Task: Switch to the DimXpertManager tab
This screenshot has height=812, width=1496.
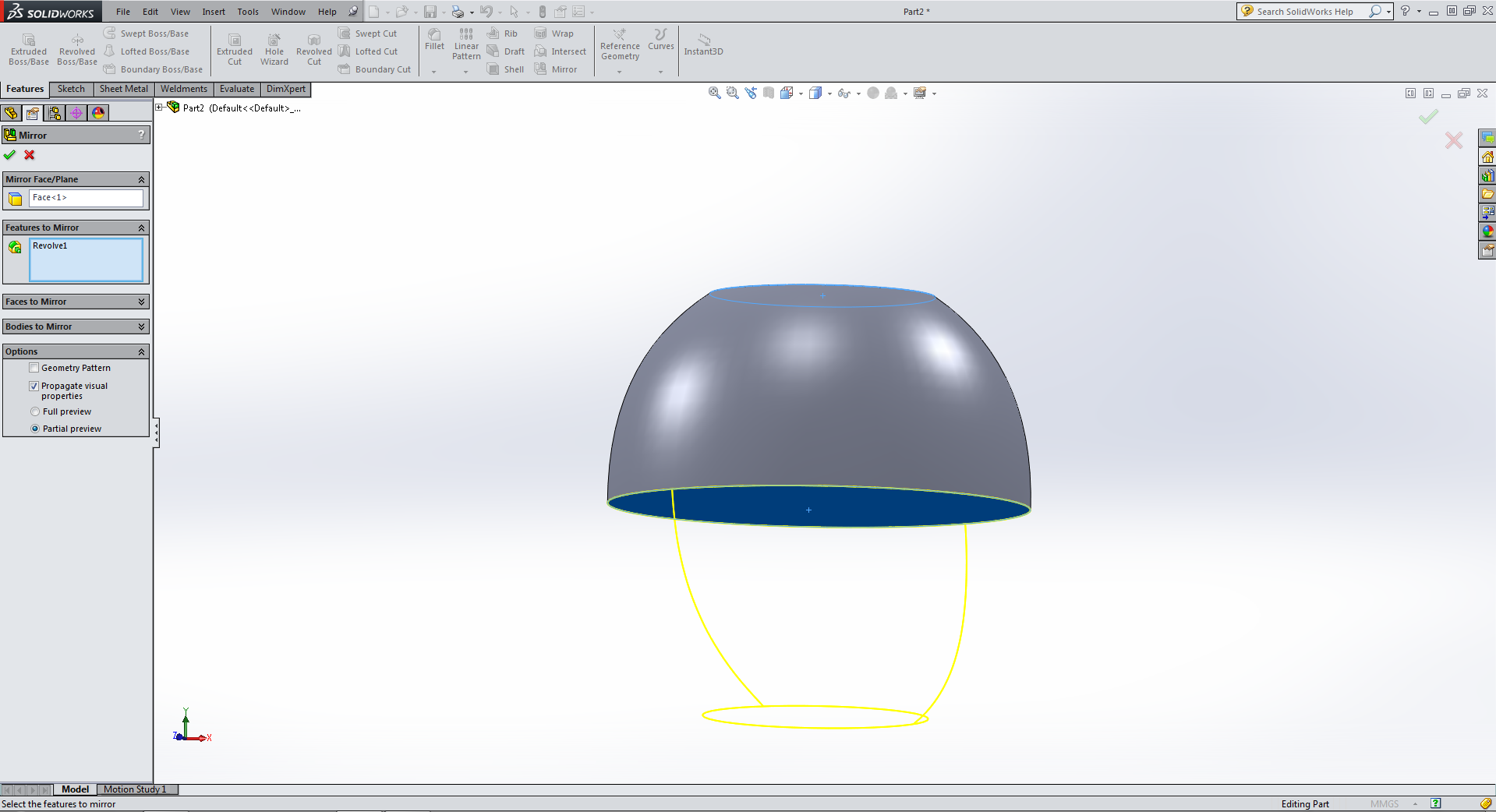Action: pyautogui.click(x=76, y=113)
